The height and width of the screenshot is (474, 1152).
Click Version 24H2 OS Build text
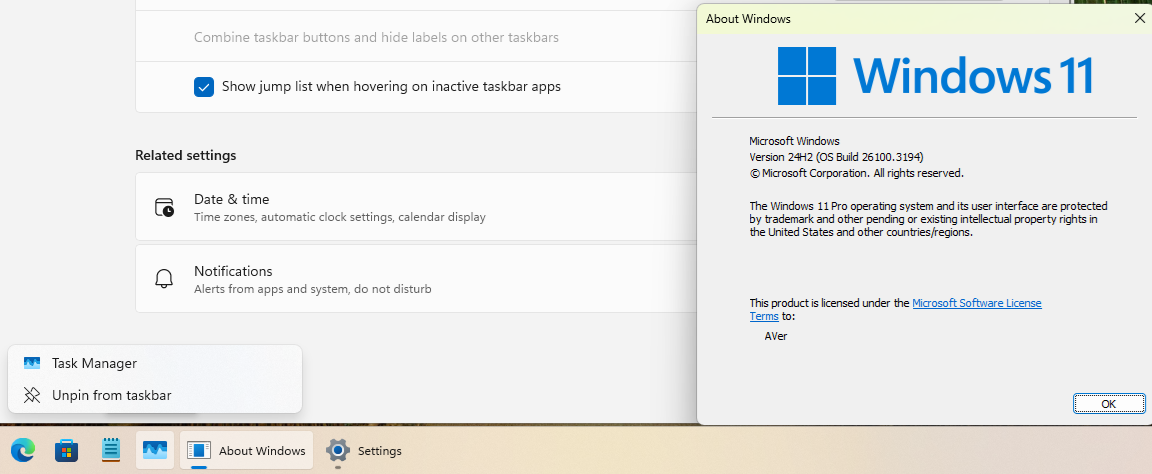[x=836, y=157]
